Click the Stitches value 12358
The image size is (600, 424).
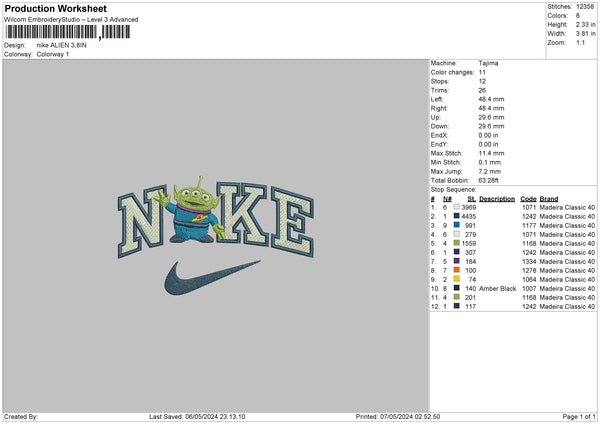coord(585,7)
